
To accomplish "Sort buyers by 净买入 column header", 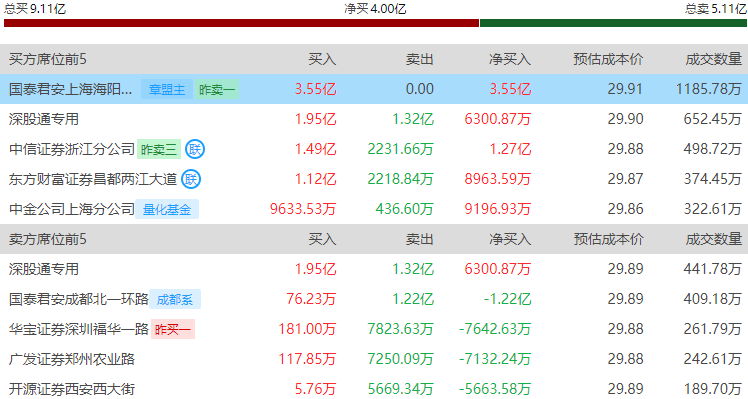I will coord(510,59).
